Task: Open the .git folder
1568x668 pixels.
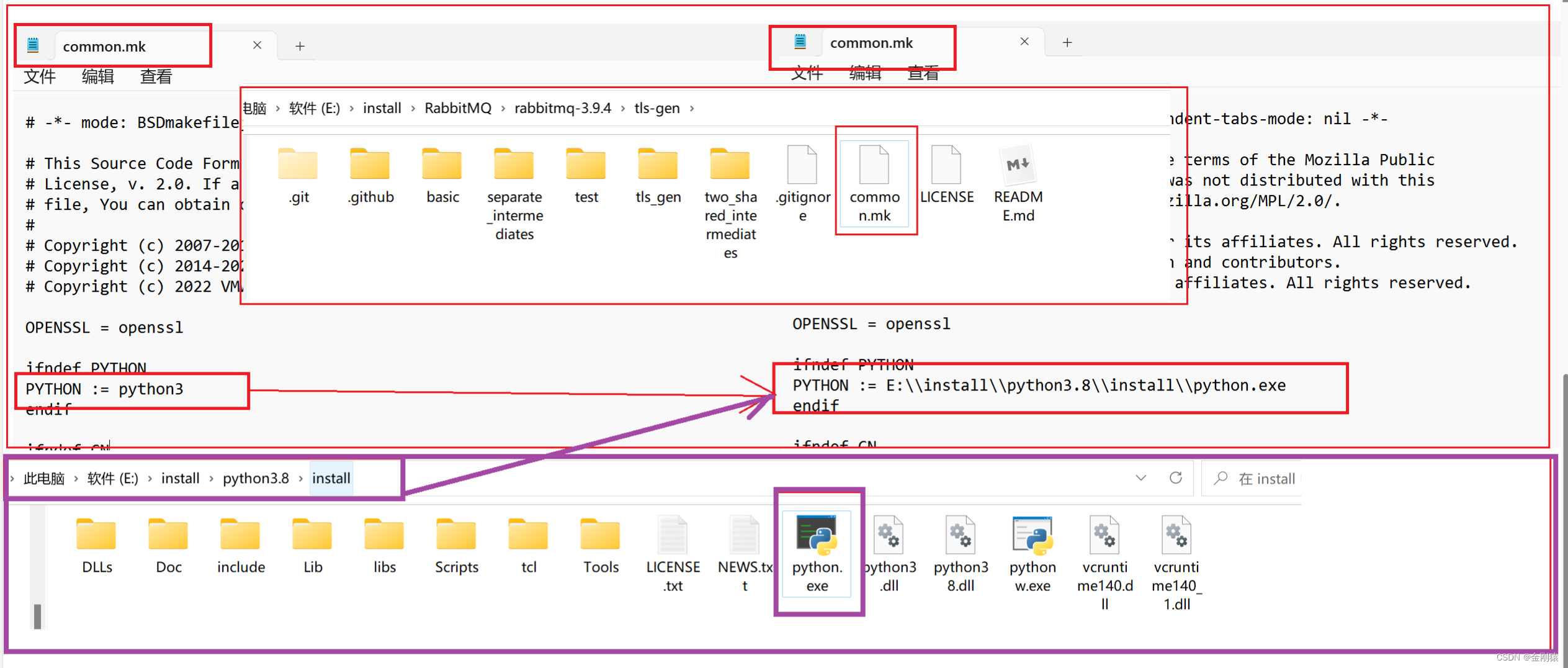Action: click(x=298, y=175)
